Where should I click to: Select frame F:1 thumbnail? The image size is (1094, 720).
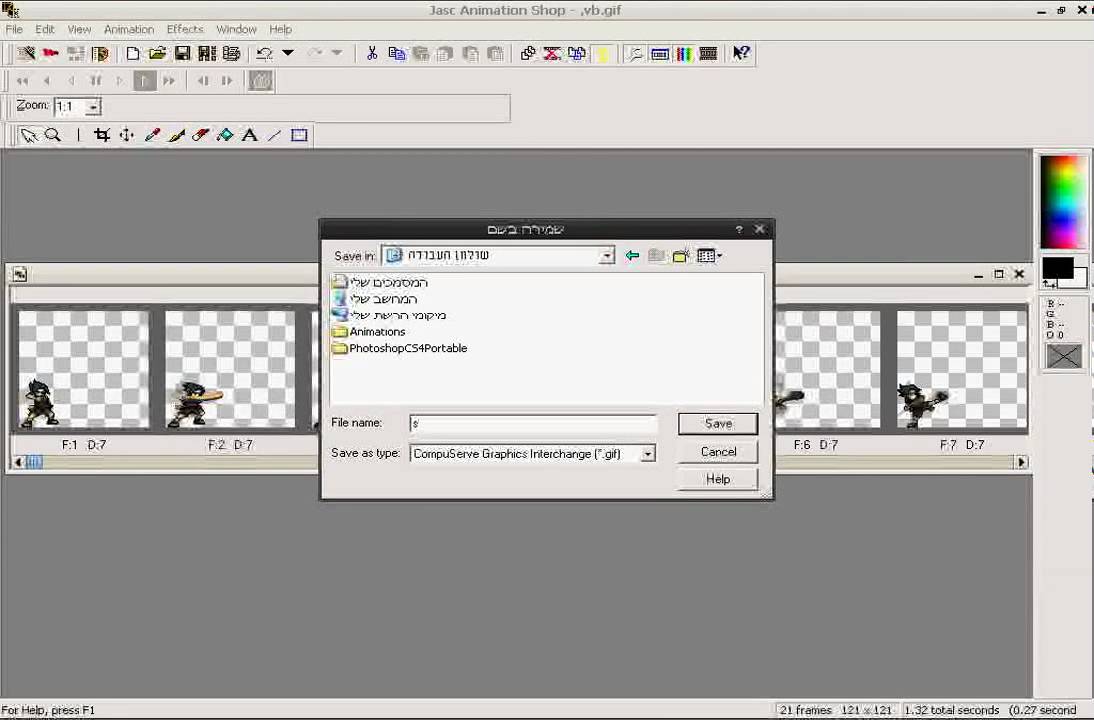pyautogui.click(x=84, y=369)
